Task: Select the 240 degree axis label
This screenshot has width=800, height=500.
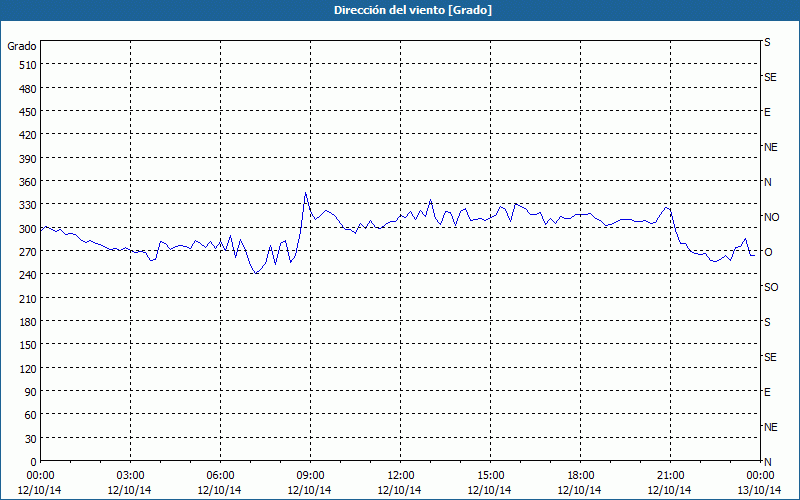Action: click(28, 276)
